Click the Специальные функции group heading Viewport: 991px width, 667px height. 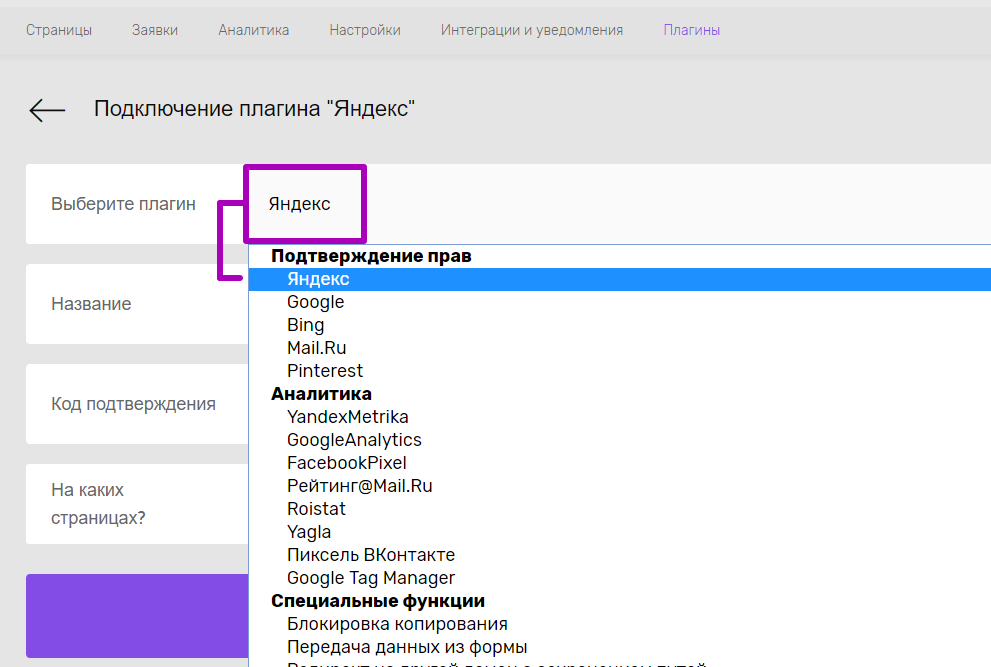(x=378, y=601)
